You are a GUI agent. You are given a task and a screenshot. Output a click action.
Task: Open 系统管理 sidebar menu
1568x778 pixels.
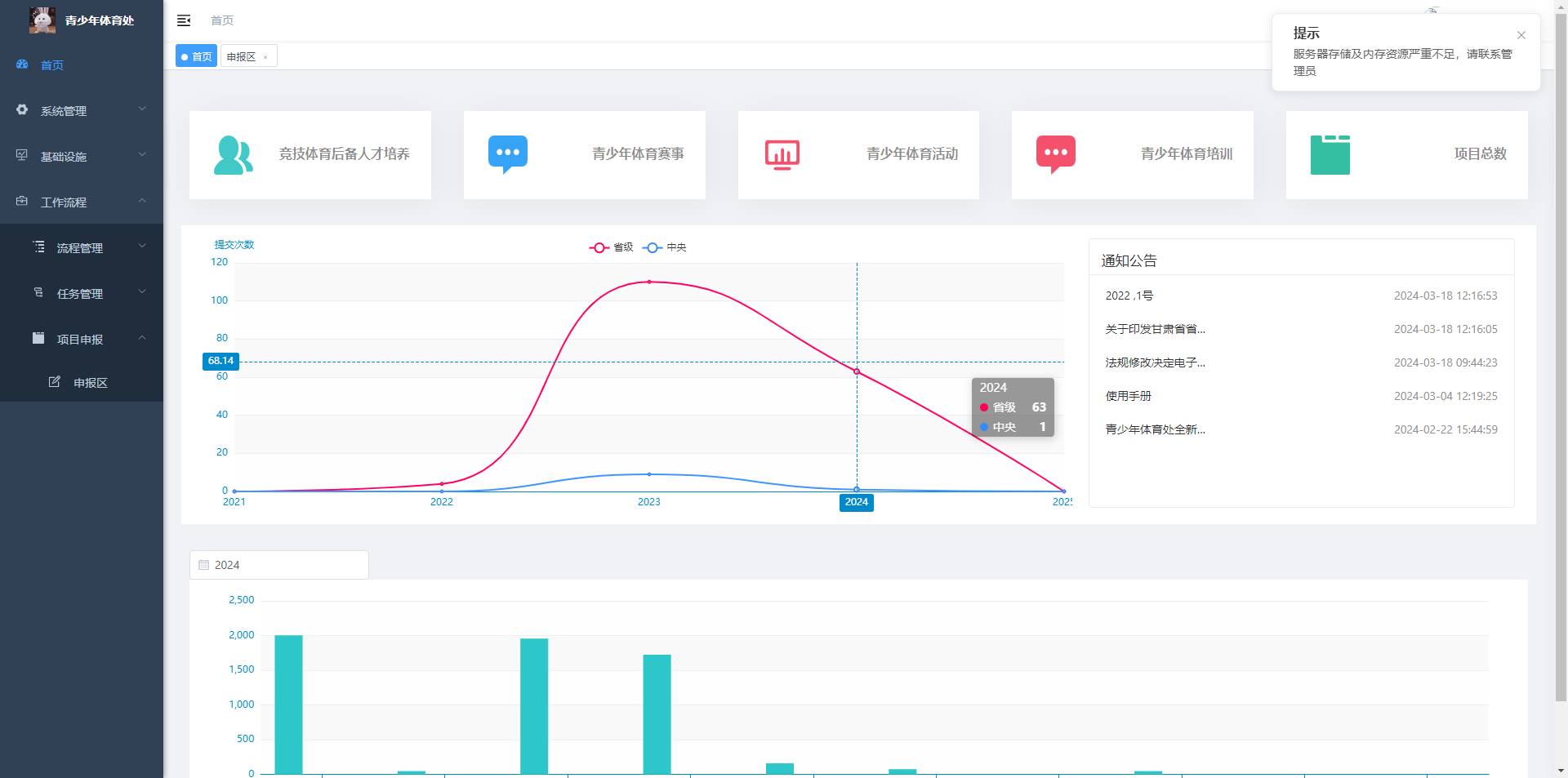click(x=82, y=110)
